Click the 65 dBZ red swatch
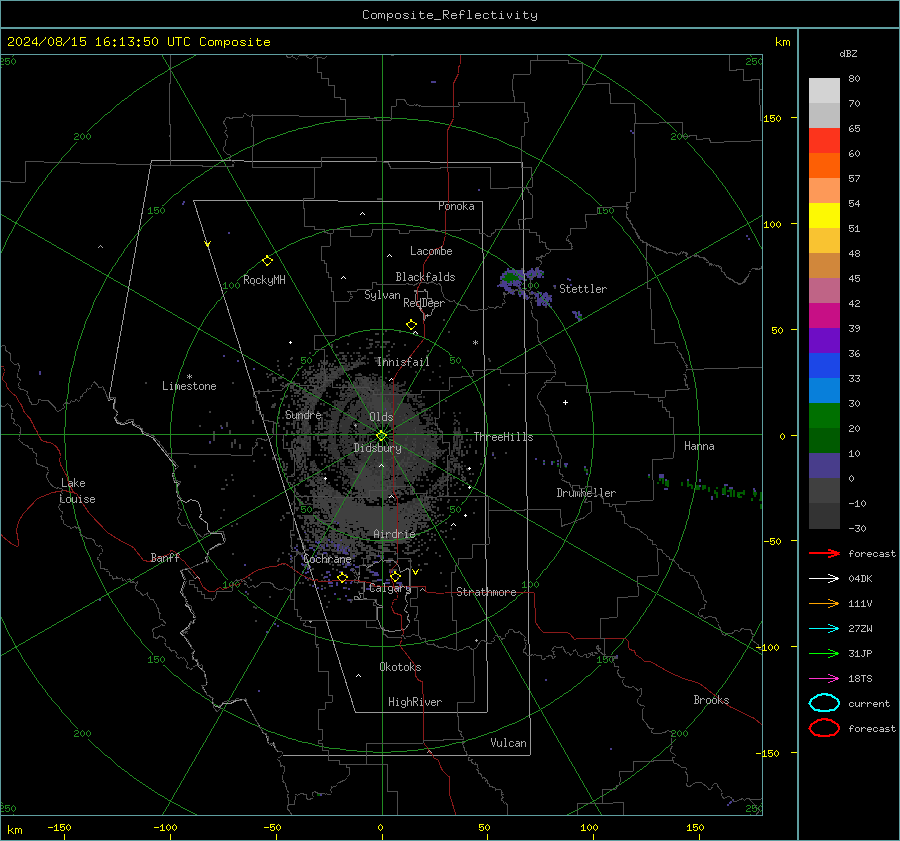900x841 pixels. 824,141
